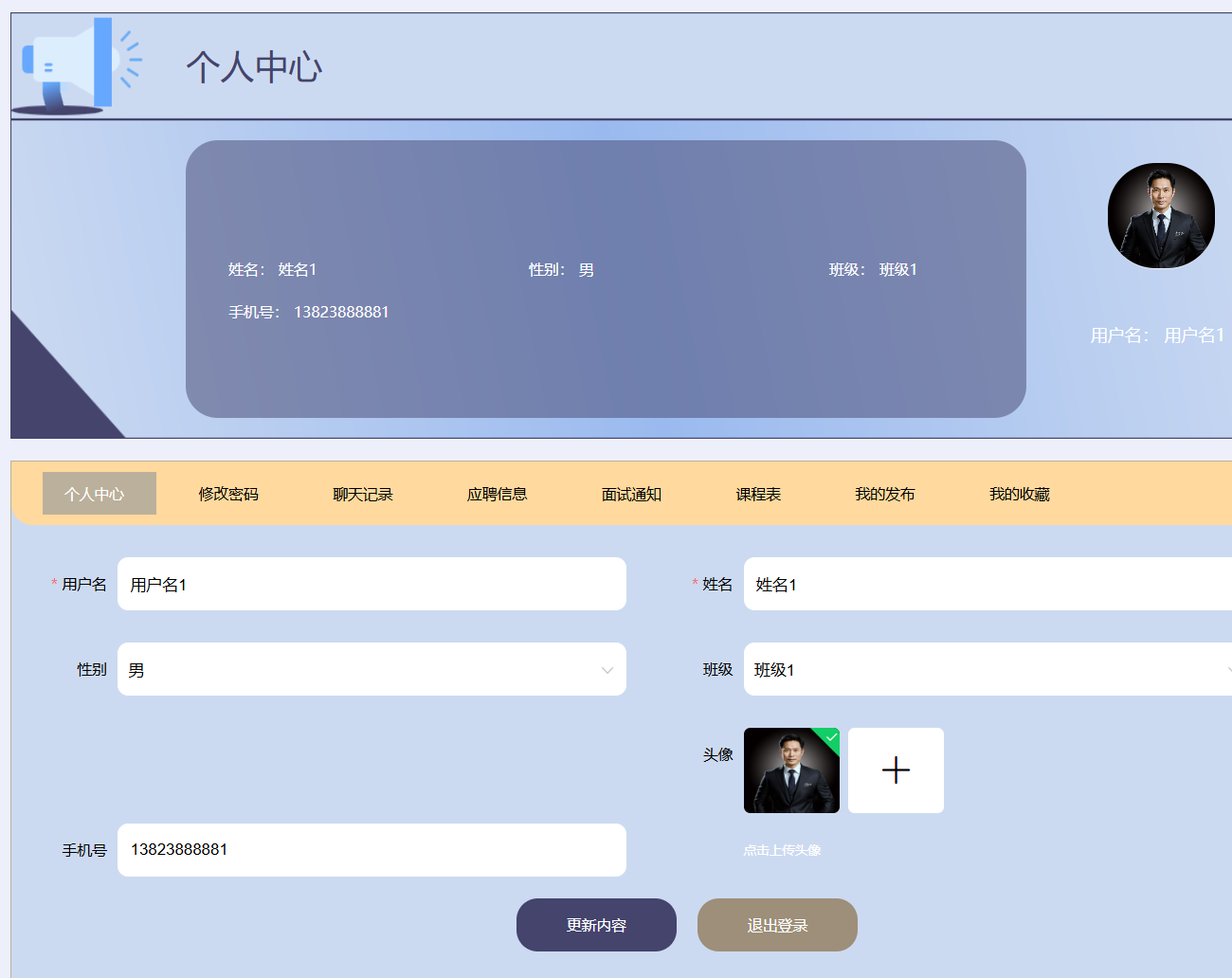
Task: View the 面试通知 tab
Action: pos(632,494)
